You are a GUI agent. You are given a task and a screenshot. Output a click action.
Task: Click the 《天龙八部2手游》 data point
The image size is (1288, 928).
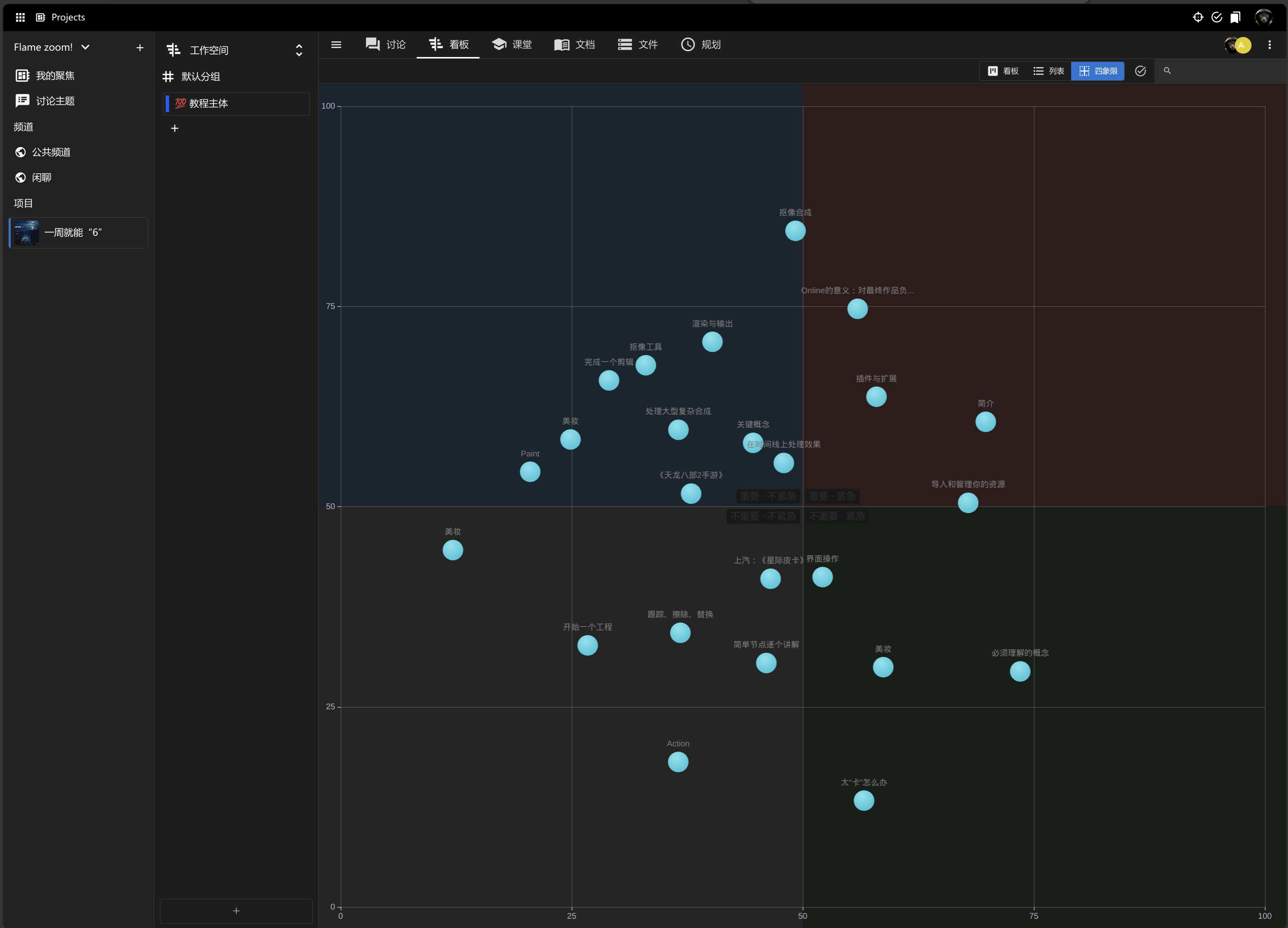tap(691, 493)
